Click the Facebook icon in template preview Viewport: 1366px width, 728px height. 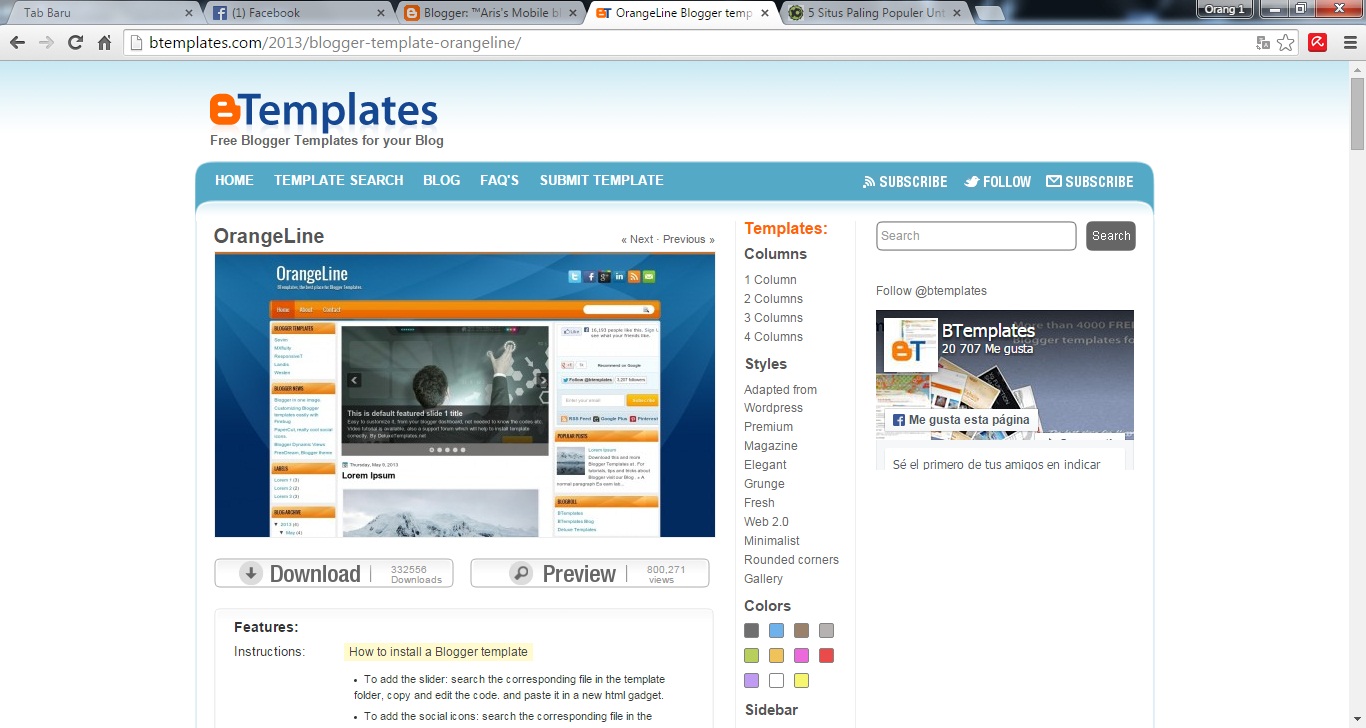coord(590,277)
